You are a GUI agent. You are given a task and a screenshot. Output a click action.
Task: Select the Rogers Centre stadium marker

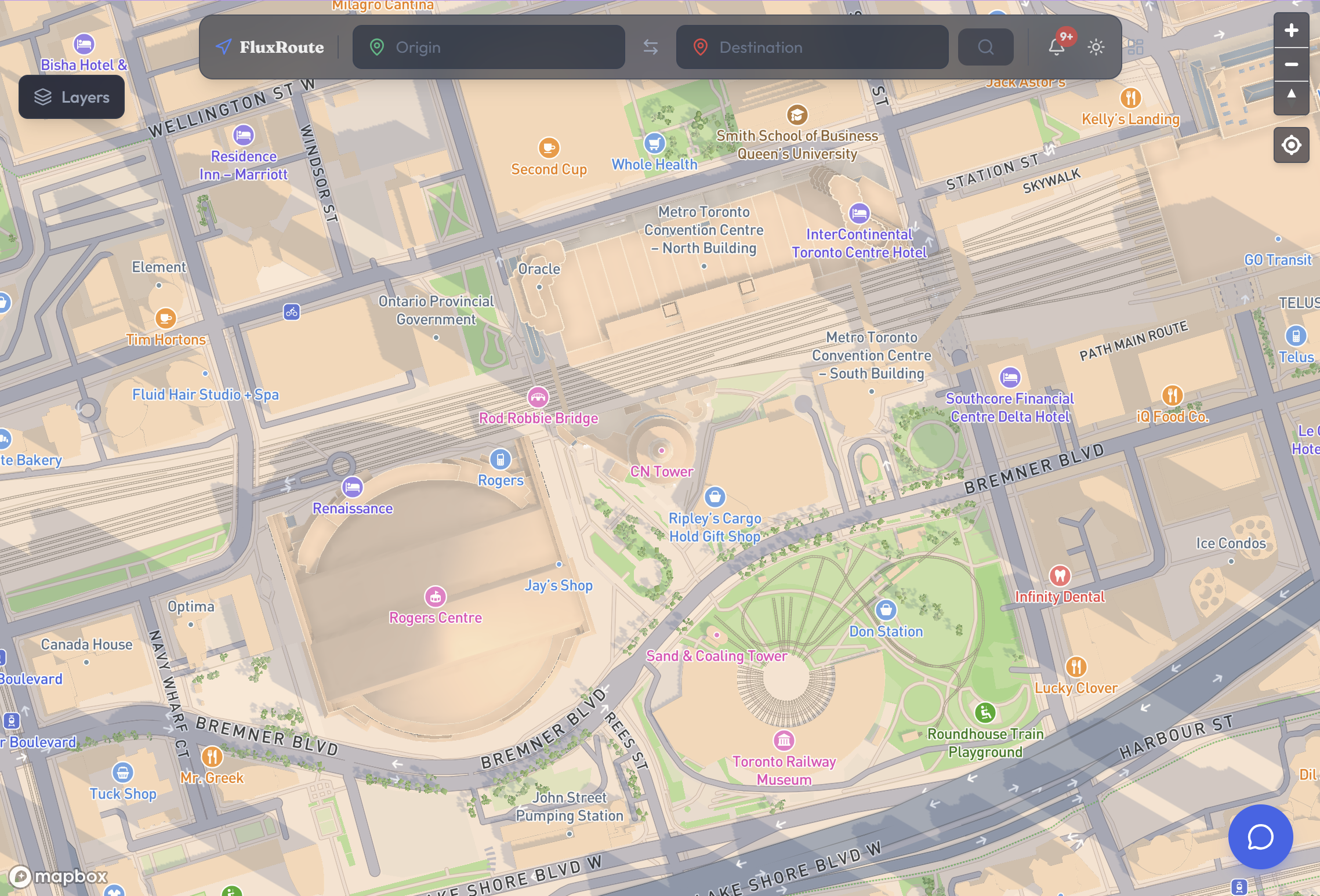tap(436, 596)
